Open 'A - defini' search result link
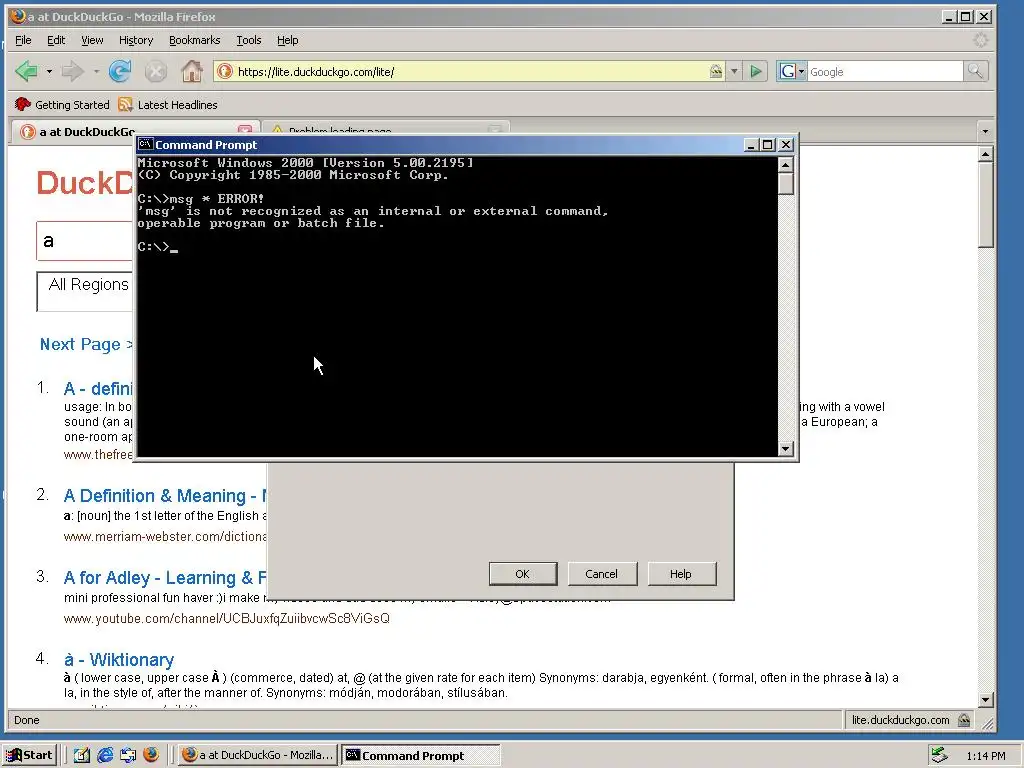The image size is (1024, 768). click(x=98, y=389)
